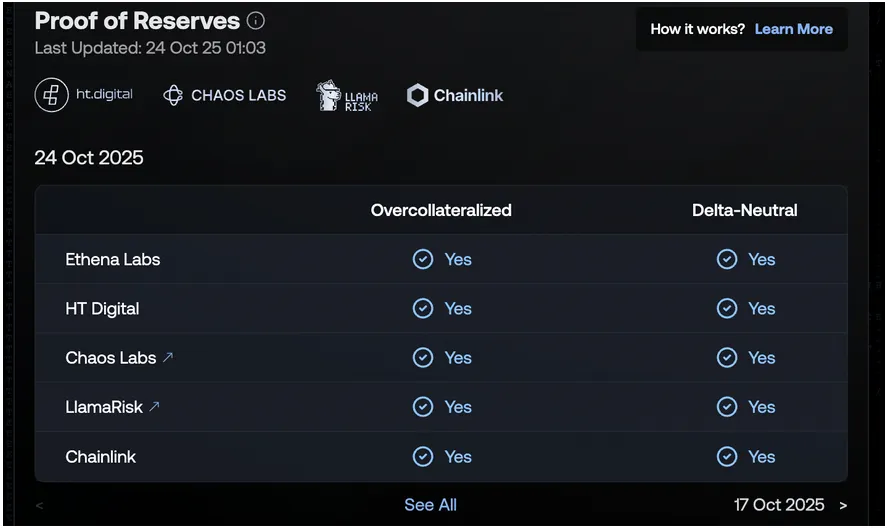Click the ht.digital logo icon
This screenshot has height=530, width=888.
click(52, 95)
